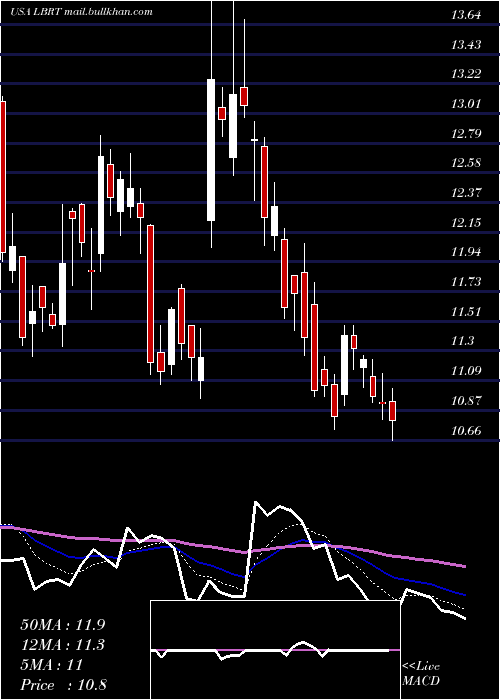Select the 12.58 price axis label

pos(466,163)
